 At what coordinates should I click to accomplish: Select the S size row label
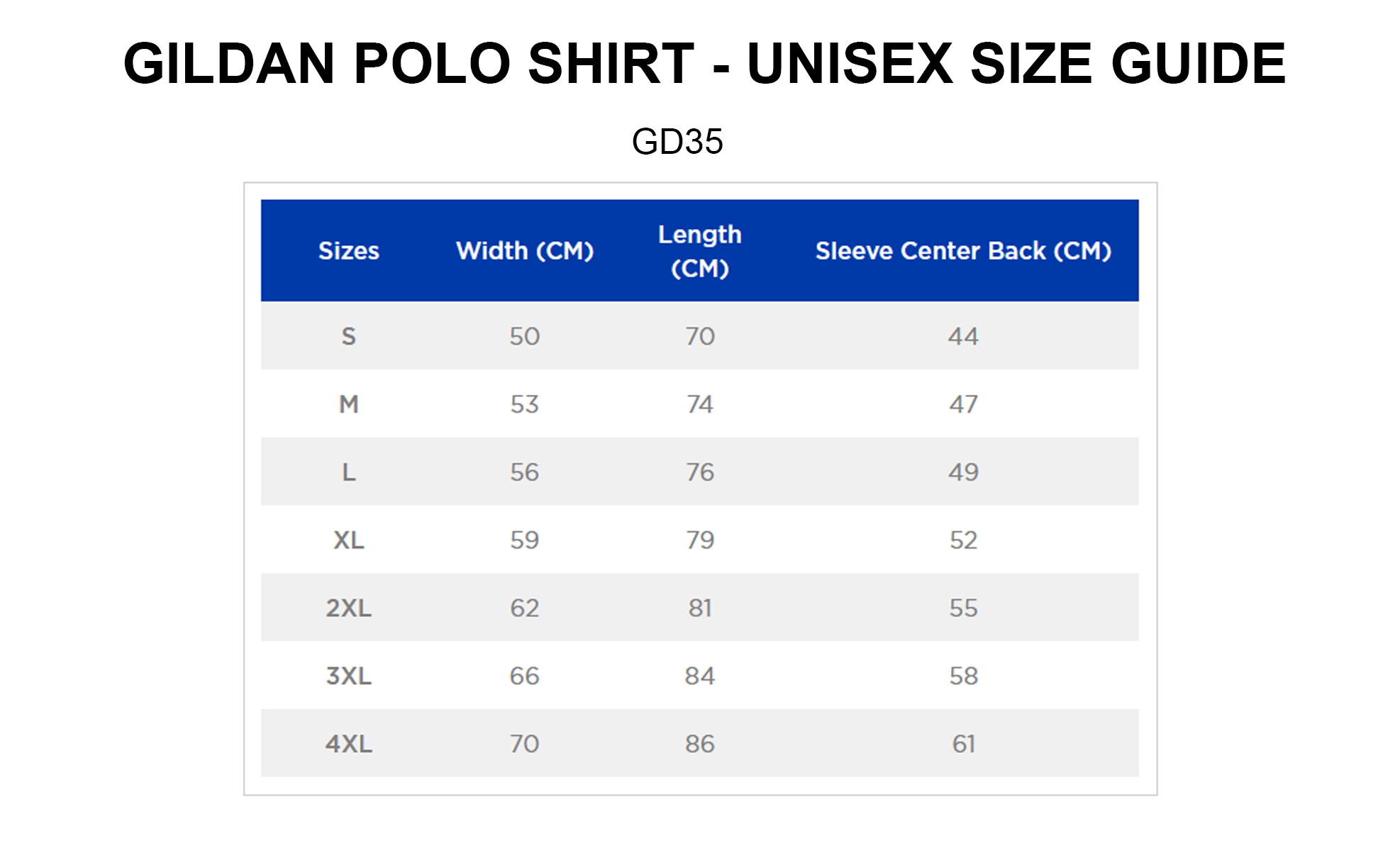(x=348, y=336)
